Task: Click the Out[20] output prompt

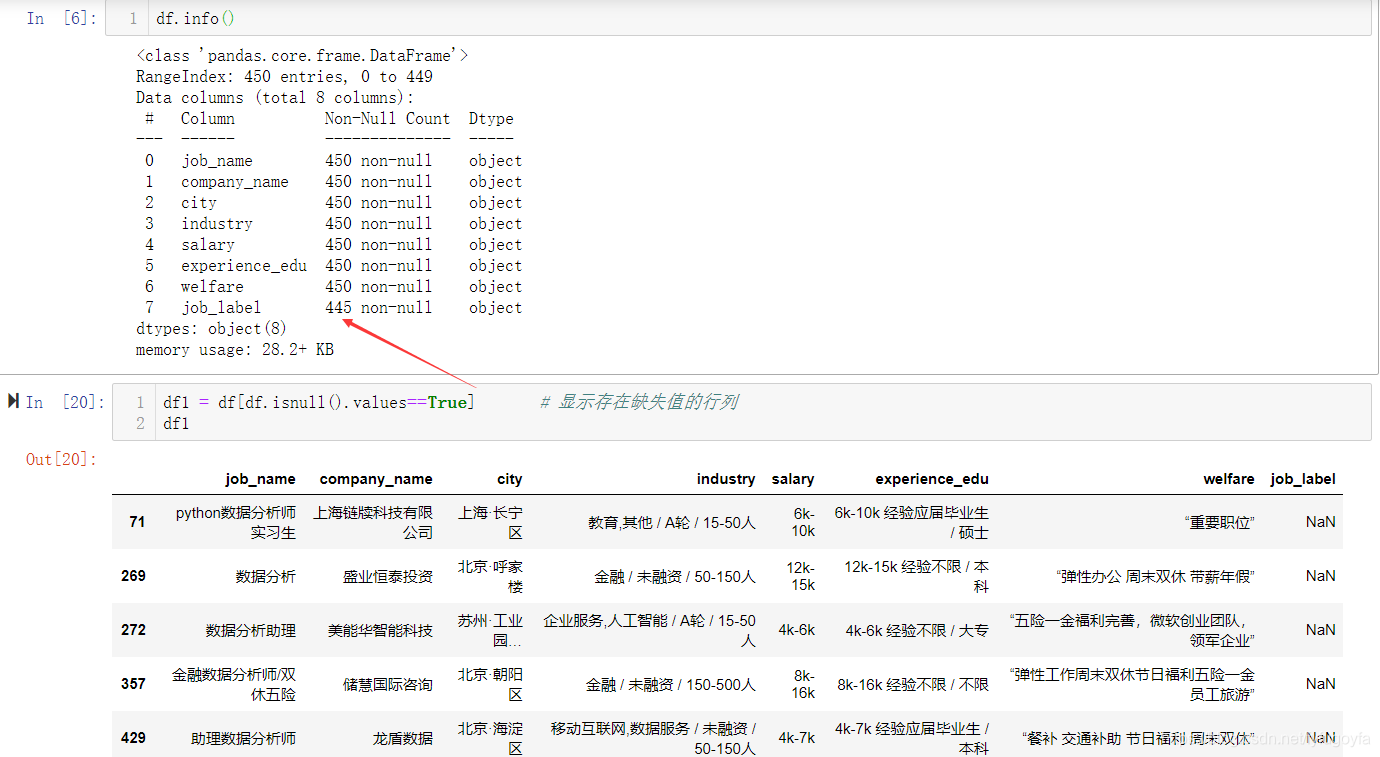Action: click(62, 459)
